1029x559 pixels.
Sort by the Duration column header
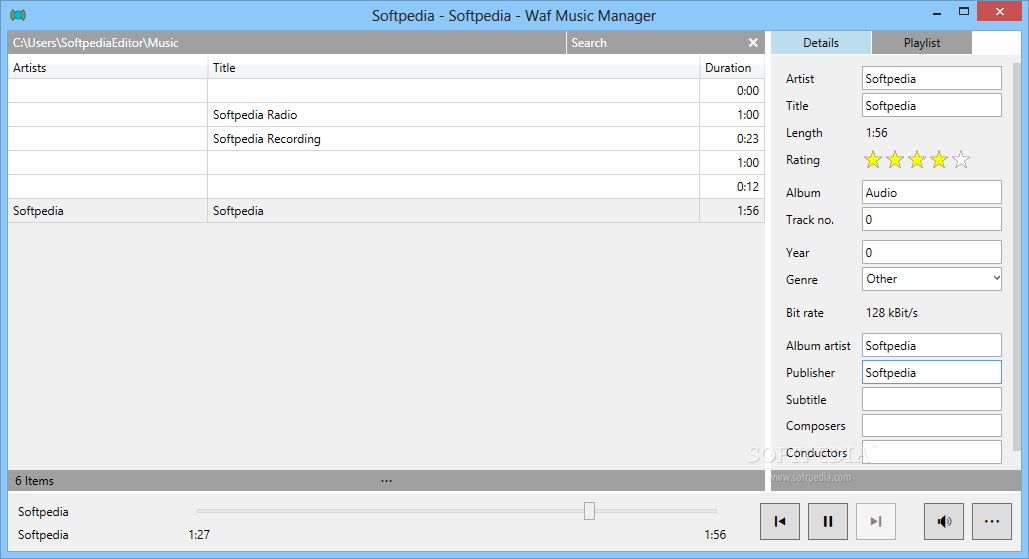[732, 68]
